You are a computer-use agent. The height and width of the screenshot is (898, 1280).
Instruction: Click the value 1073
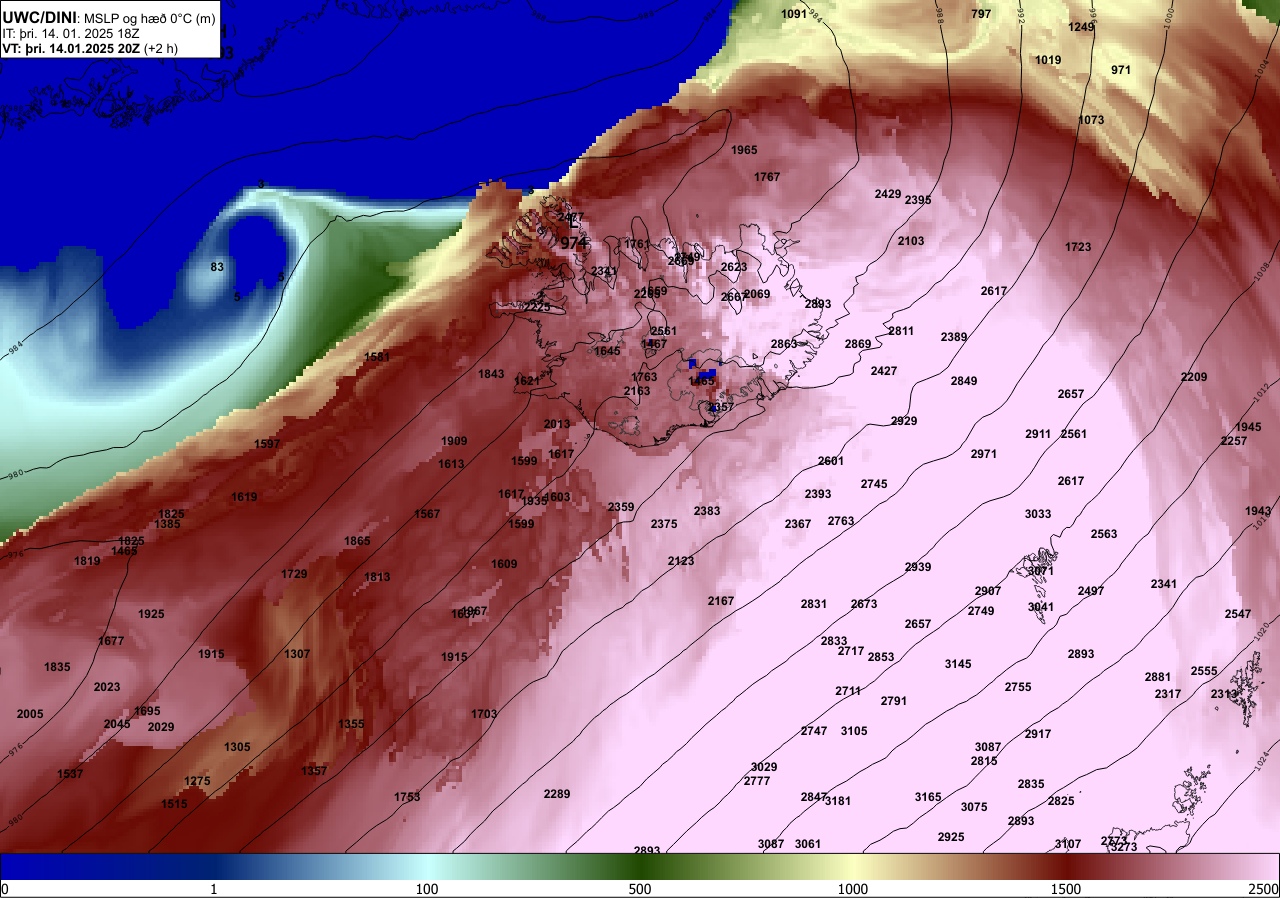[x=1091, y=120]
